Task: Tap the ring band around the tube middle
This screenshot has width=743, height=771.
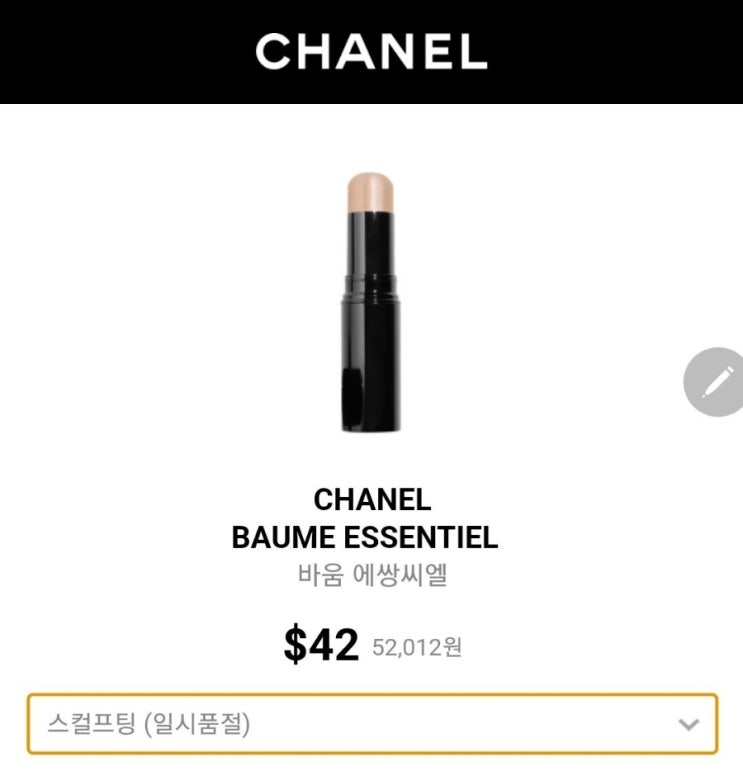Action: (371, 284)
